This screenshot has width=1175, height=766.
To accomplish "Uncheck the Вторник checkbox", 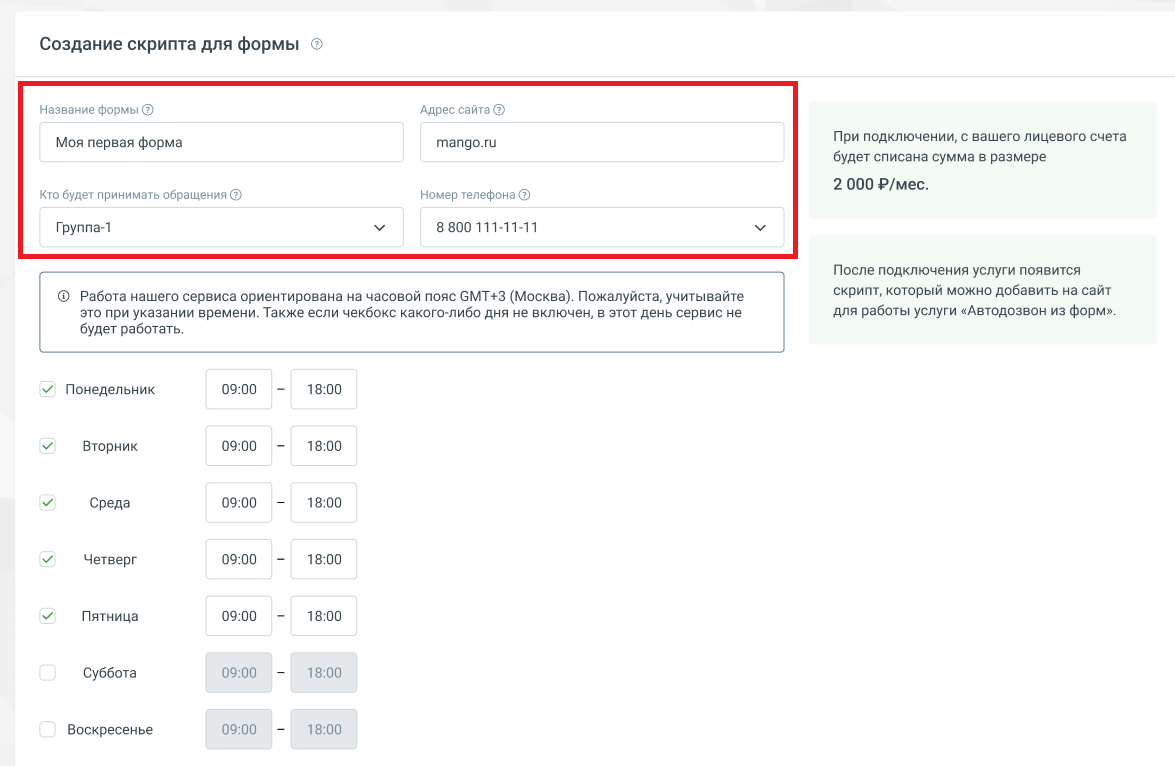I will point(47,446).
